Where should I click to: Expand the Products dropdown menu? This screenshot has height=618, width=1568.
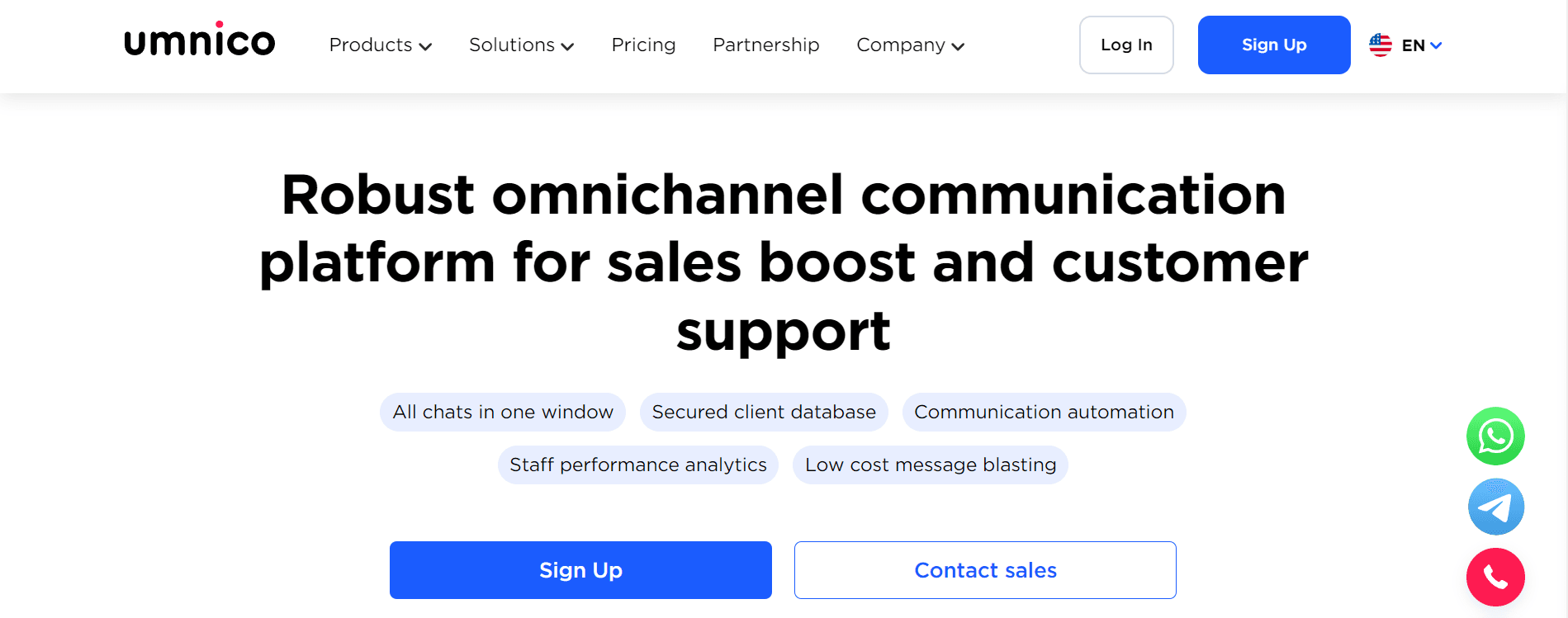click(x=380, y=45)
